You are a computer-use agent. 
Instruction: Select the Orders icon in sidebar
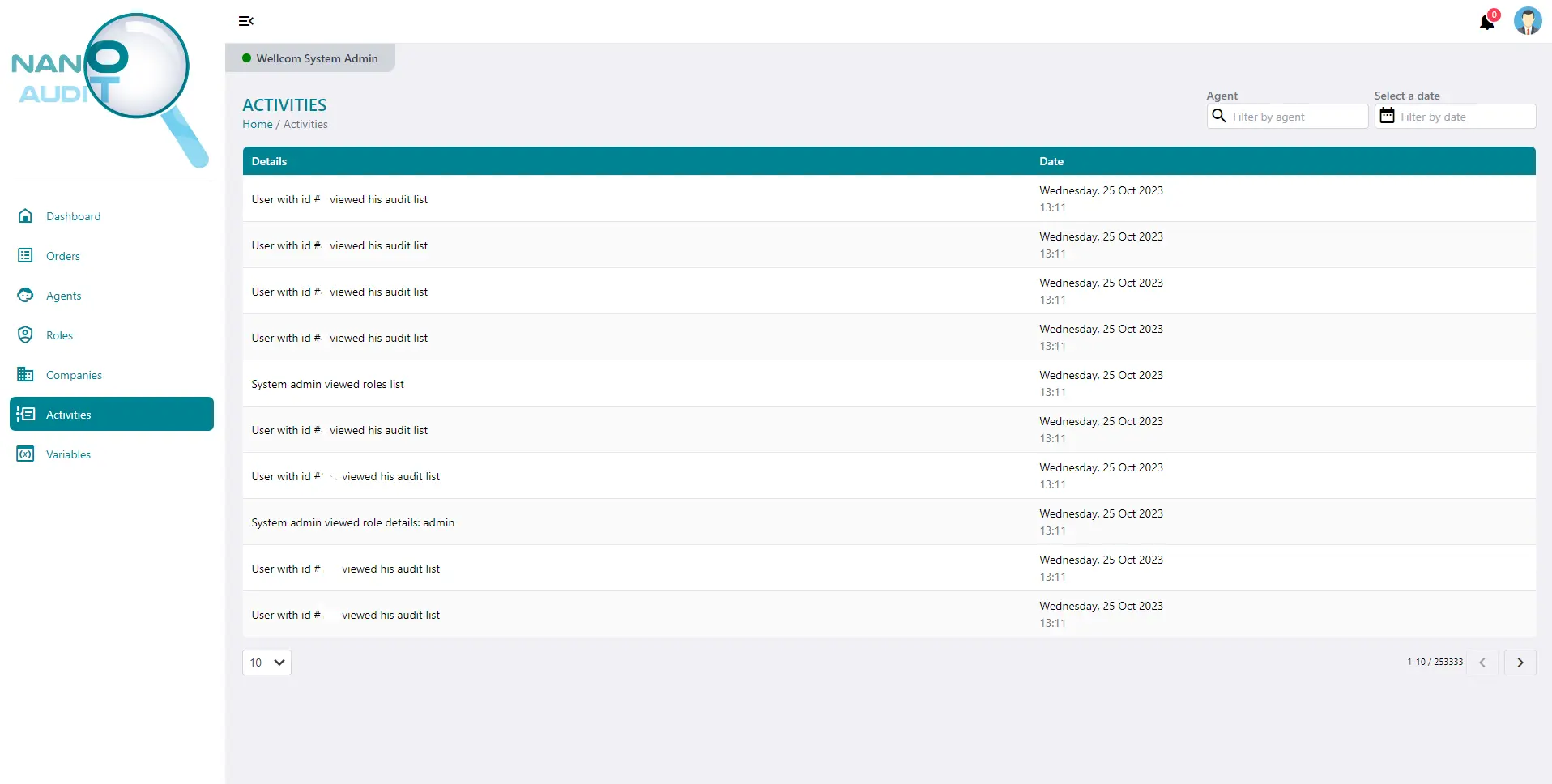click(25, 255)
